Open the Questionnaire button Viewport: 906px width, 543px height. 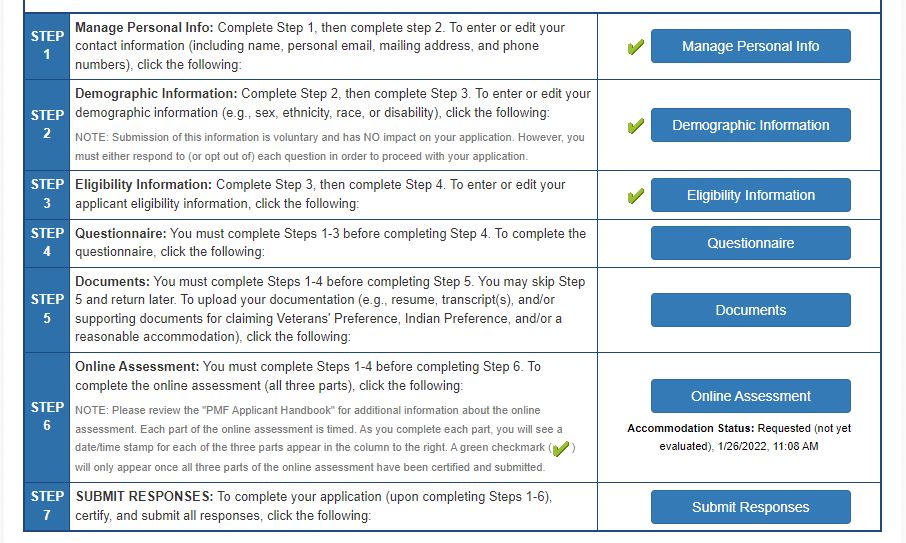[x=750, y=243]
